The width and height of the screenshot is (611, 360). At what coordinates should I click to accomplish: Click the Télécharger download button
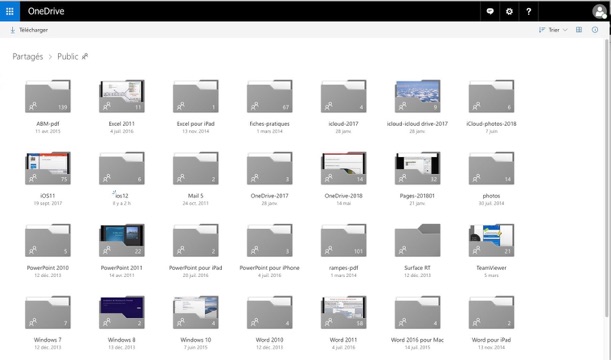[29, 30]
